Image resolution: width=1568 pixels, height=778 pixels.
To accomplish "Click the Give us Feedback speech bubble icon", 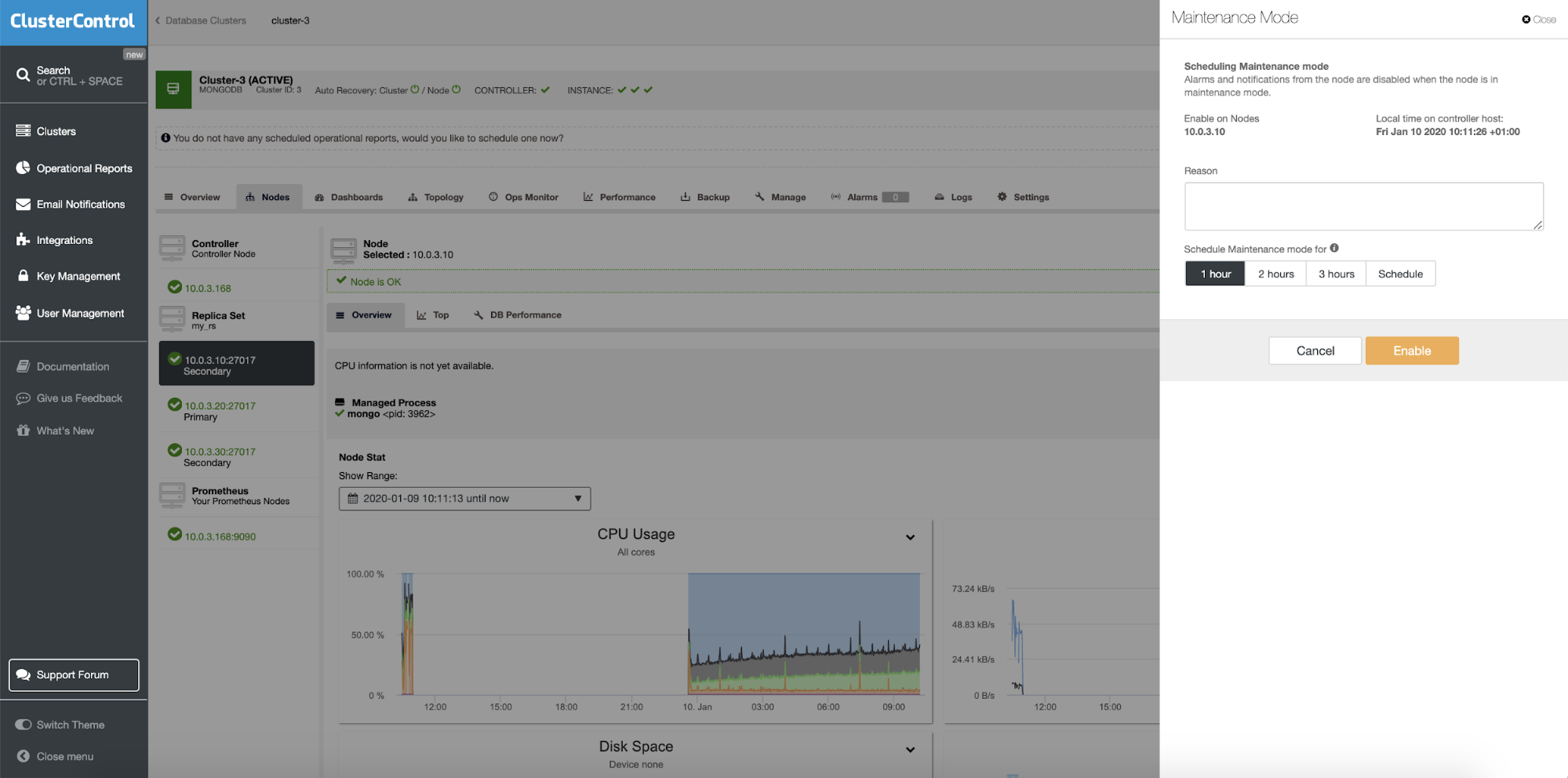I will point(23,398).
